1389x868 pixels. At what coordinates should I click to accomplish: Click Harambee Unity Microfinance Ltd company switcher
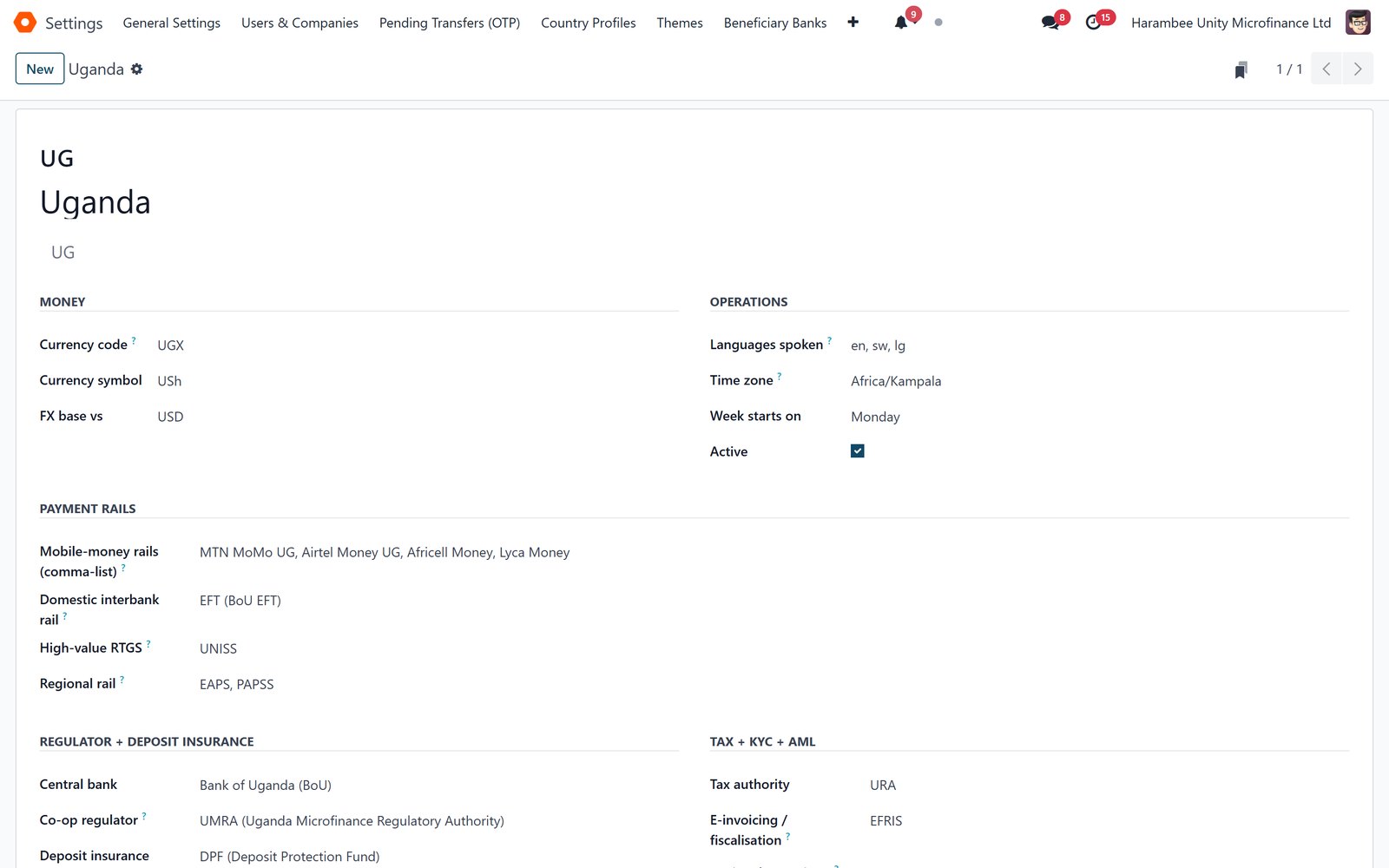pyautogui.click(x=1231, y=23)
